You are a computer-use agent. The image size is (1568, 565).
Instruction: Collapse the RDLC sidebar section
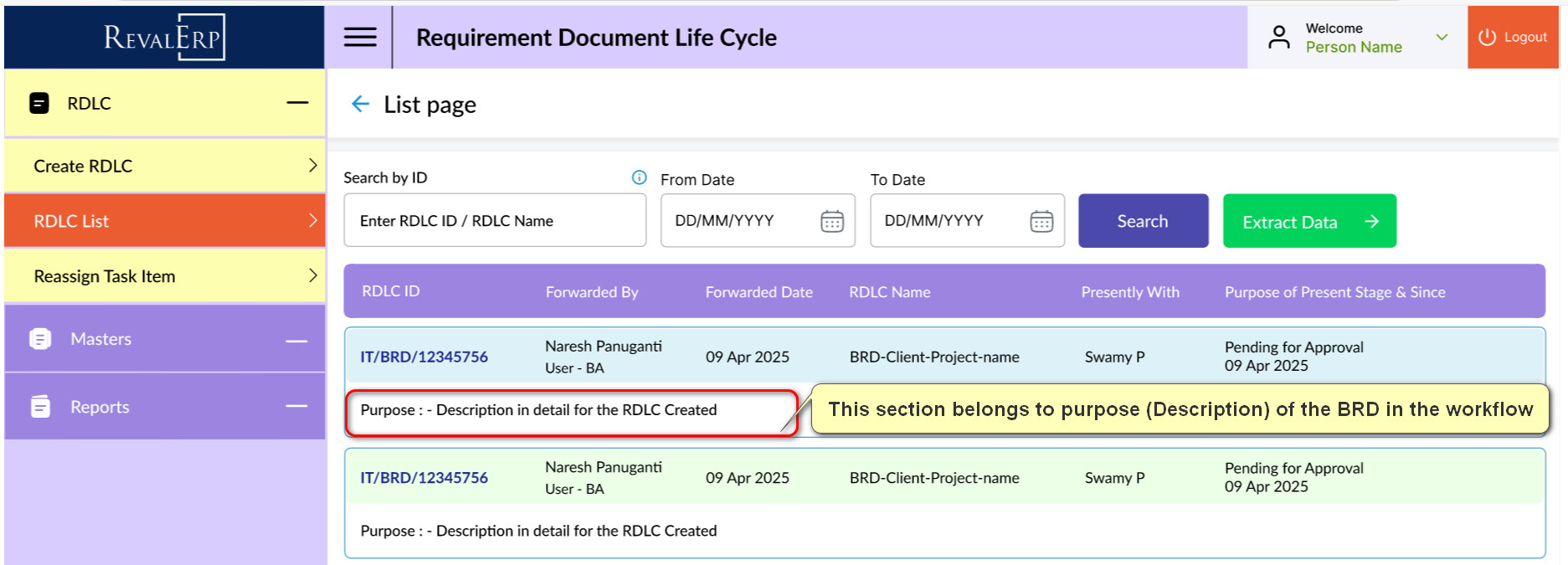pos(297,103)
